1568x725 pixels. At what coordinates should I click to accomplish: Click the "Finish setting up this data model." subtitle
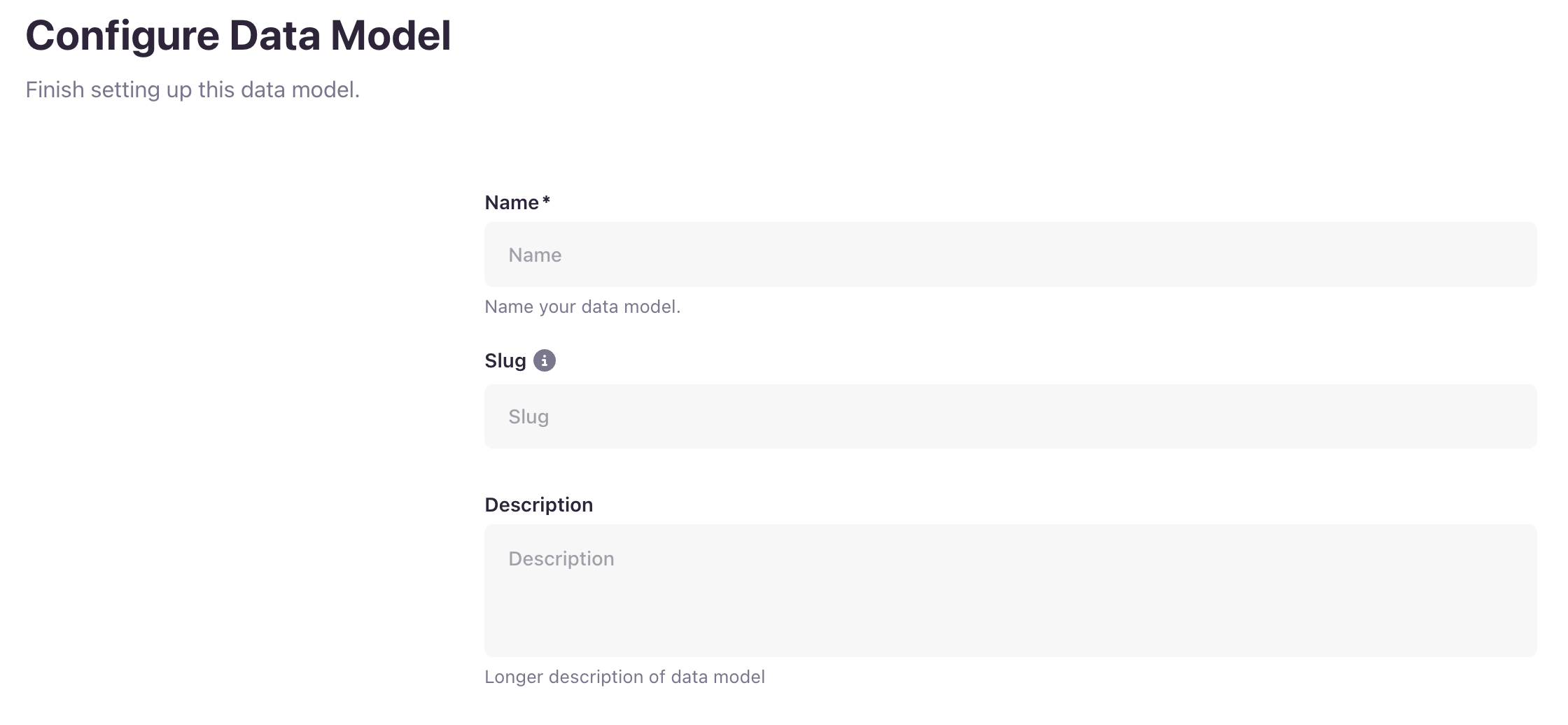[192, 90]
